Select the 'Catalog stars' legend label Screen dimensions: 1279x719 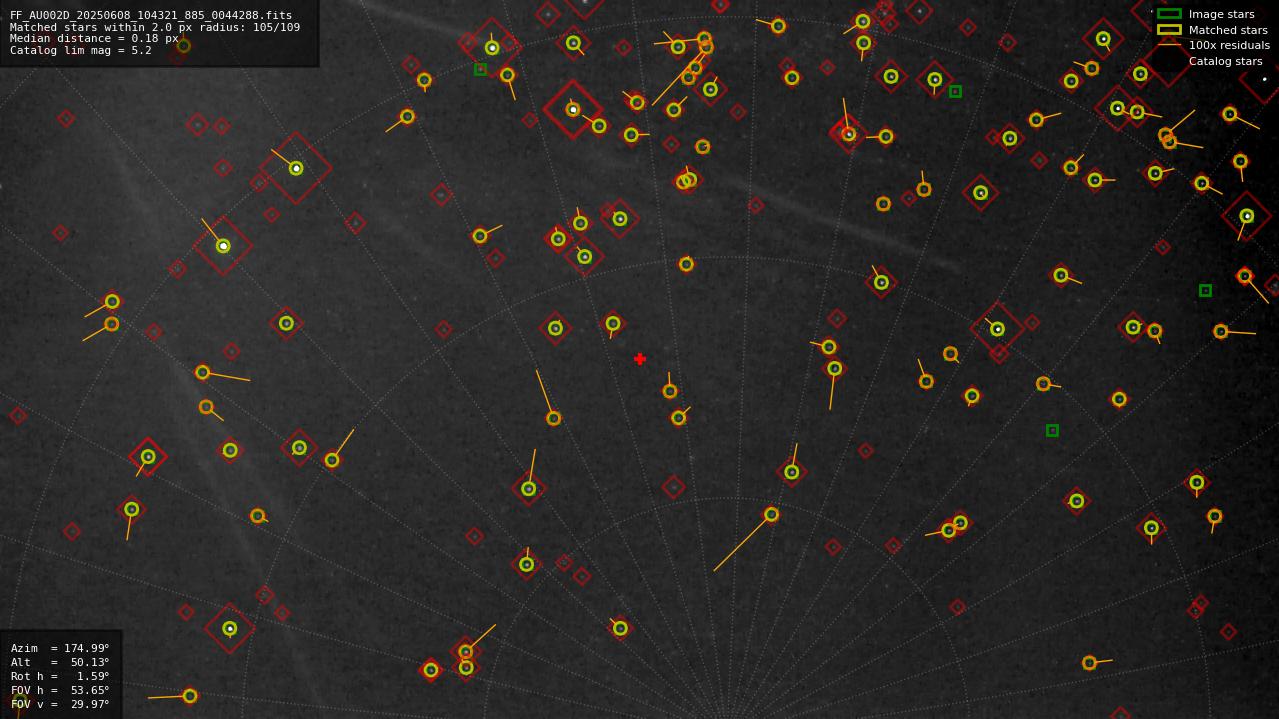[1225, 61]
